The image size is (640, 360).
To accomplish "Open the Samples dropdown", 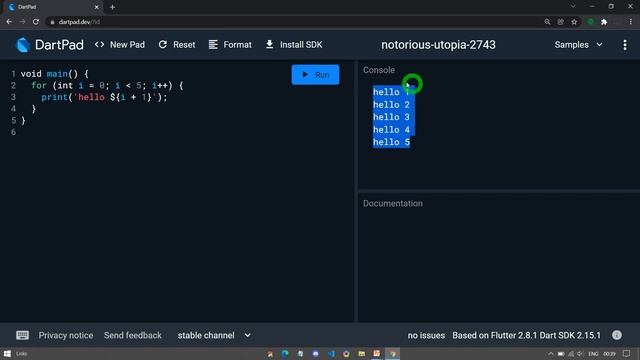I will pos(578,45).
